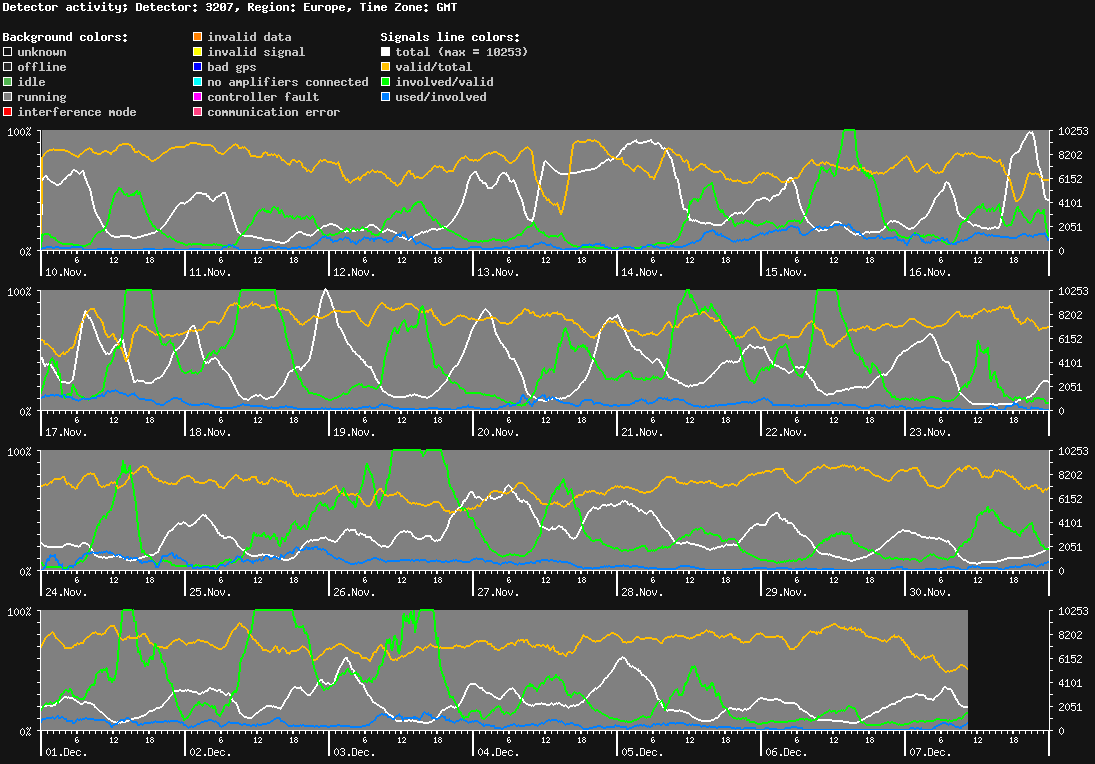The height and width of the screenshot is (764, 1095).
Task: Select the "offline" legend square
Action: pos(6,66)
